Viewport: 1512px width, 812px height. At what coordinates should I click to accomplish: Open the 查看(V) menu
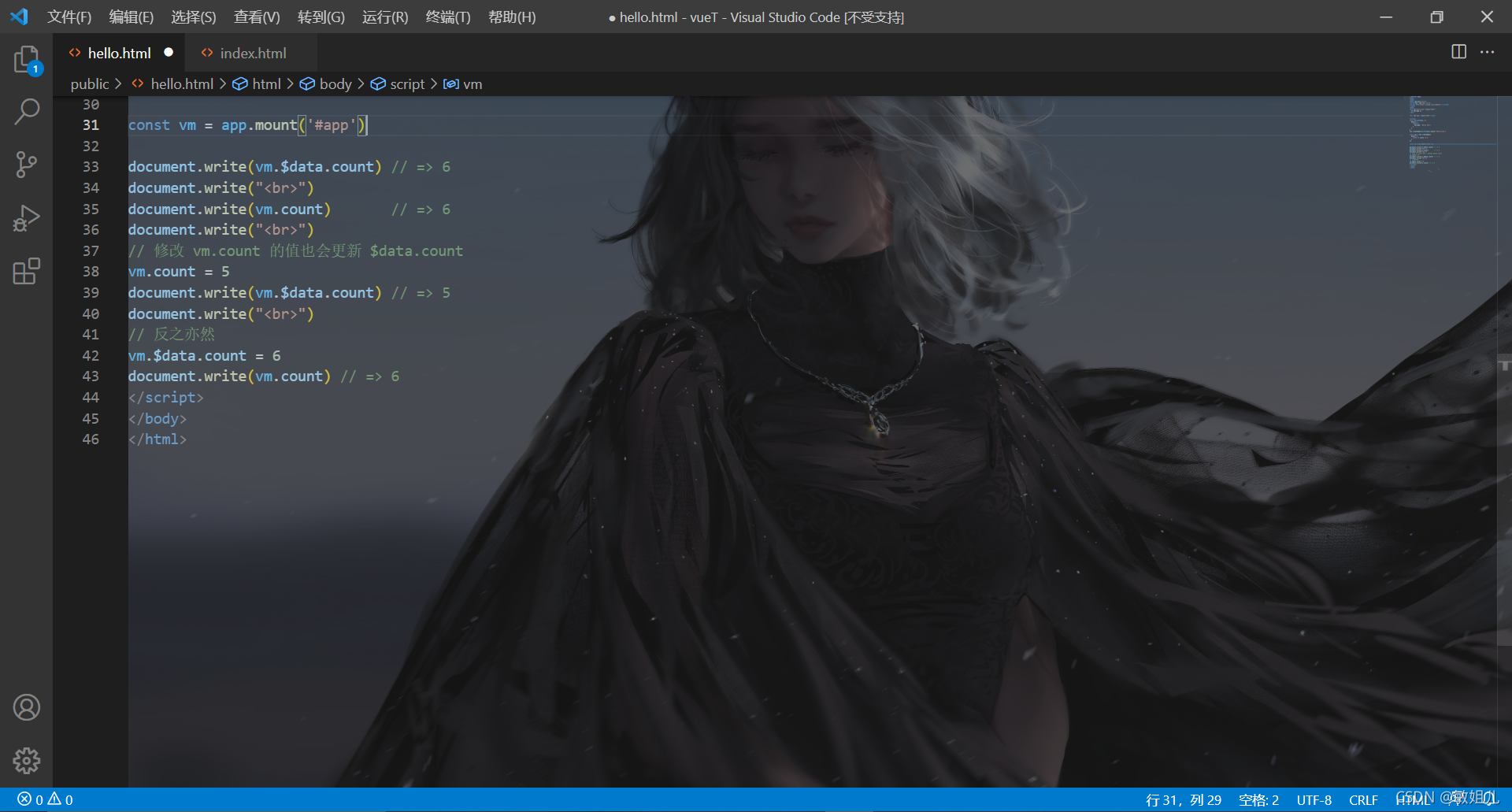click(257, 17)
